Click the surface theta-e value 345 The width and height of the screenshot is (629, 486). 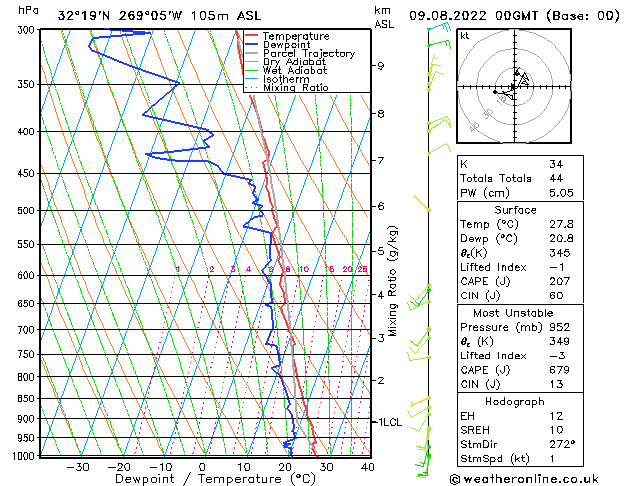tap(560, 253)
